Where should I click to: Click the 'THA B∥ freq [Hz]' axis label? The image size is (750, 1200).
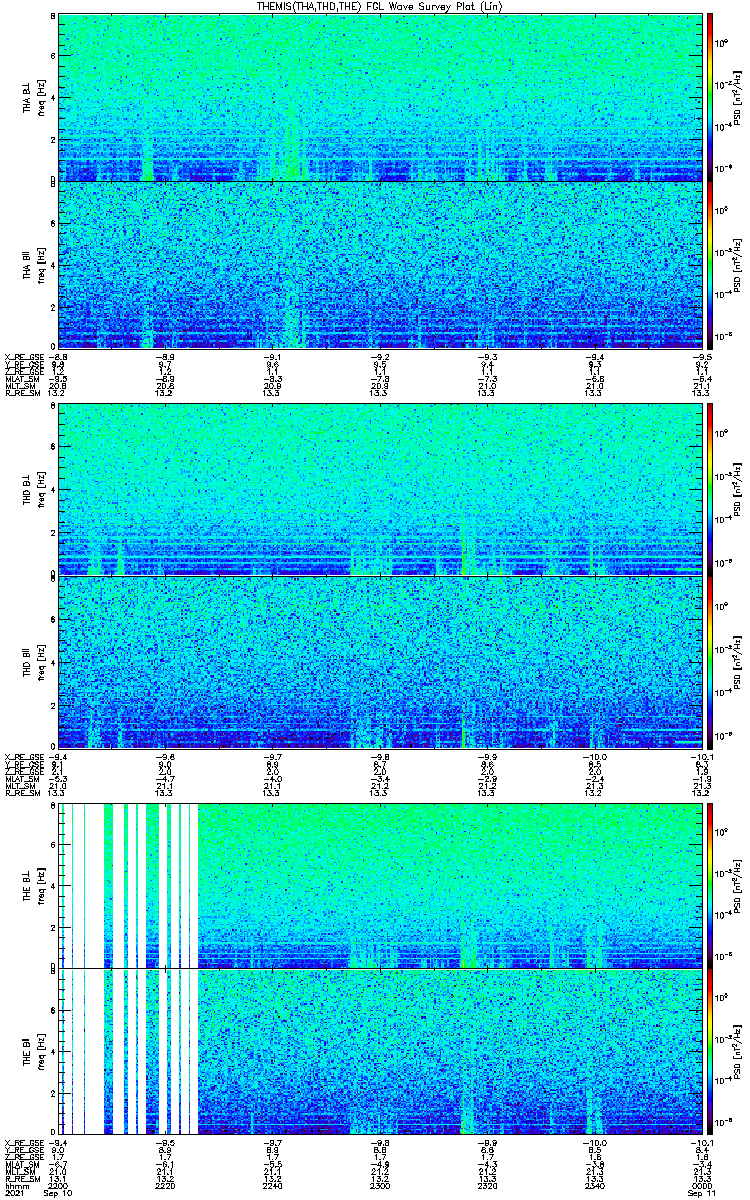coord(33,264)
